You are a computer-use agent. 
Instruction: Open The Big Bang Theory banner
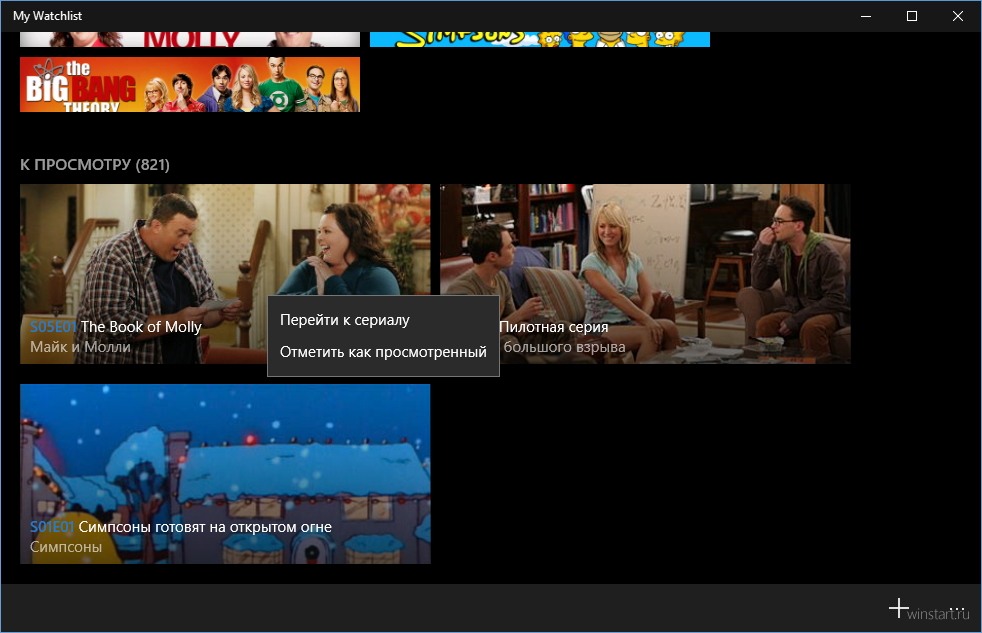tap(190, 85)
